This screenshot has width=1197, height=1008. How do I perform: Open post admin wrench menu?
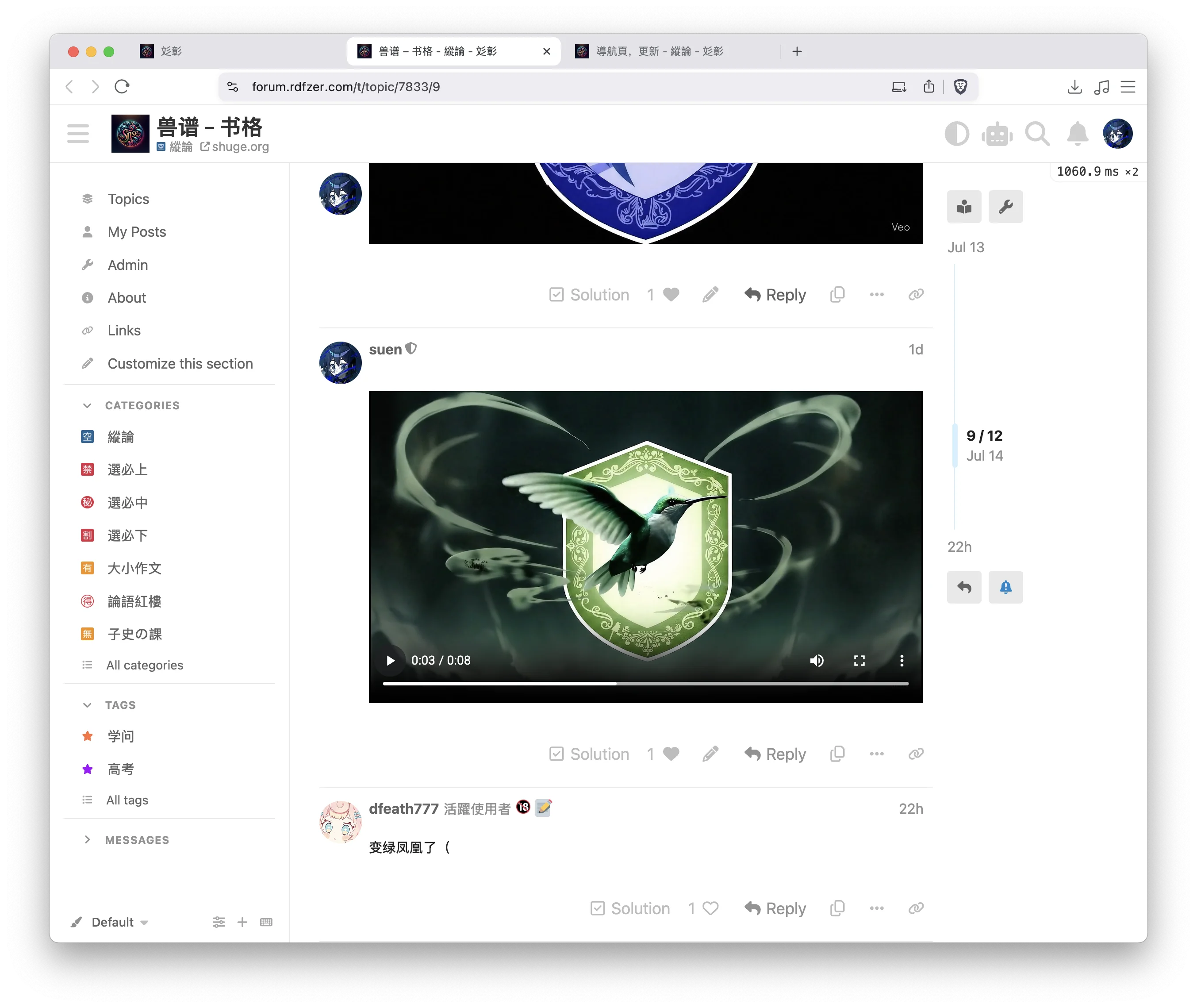(1006, 207)
